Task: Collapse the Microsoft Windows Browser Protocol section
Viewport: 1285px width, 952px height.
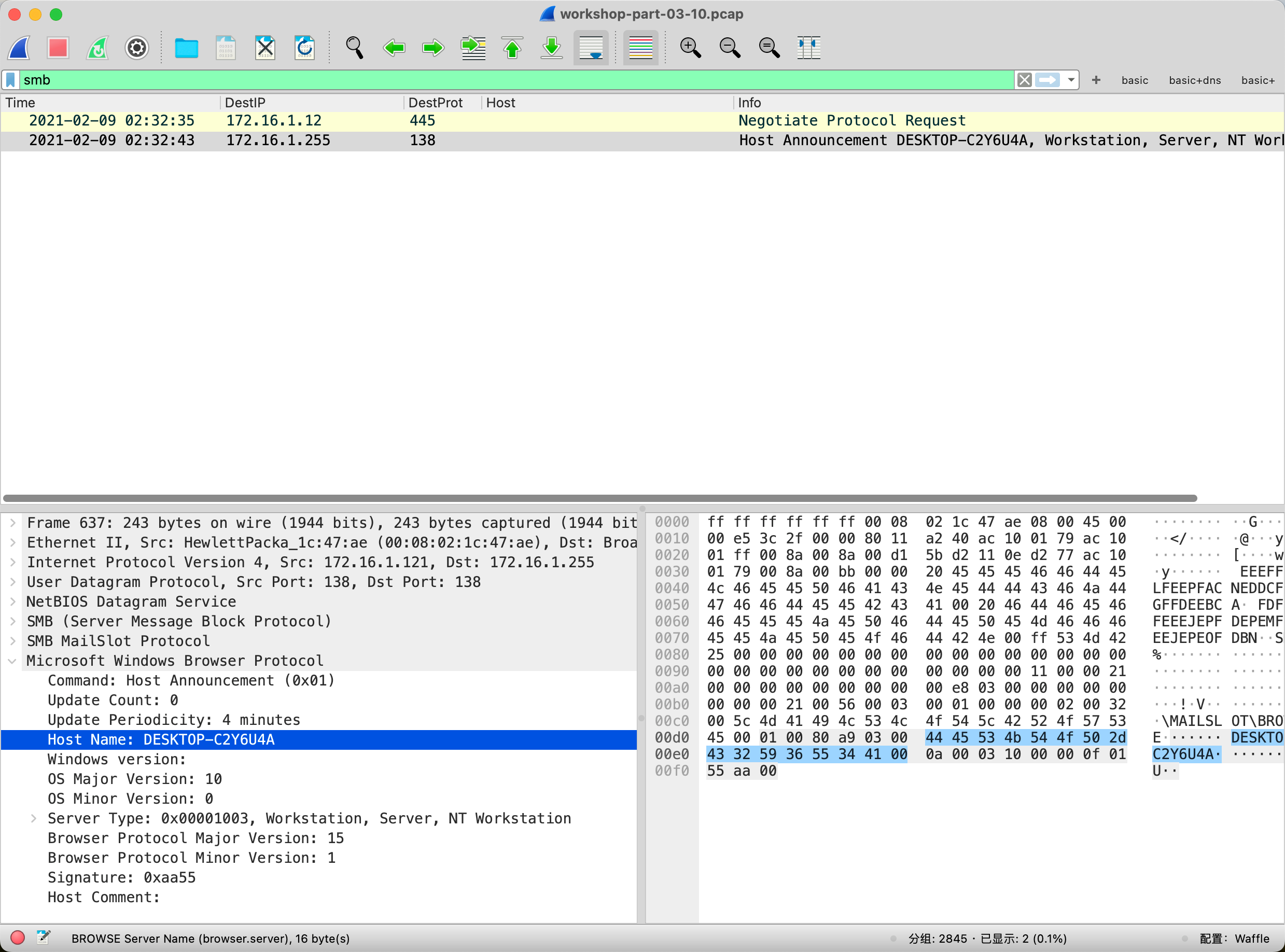Action: (x=12, y=661)
